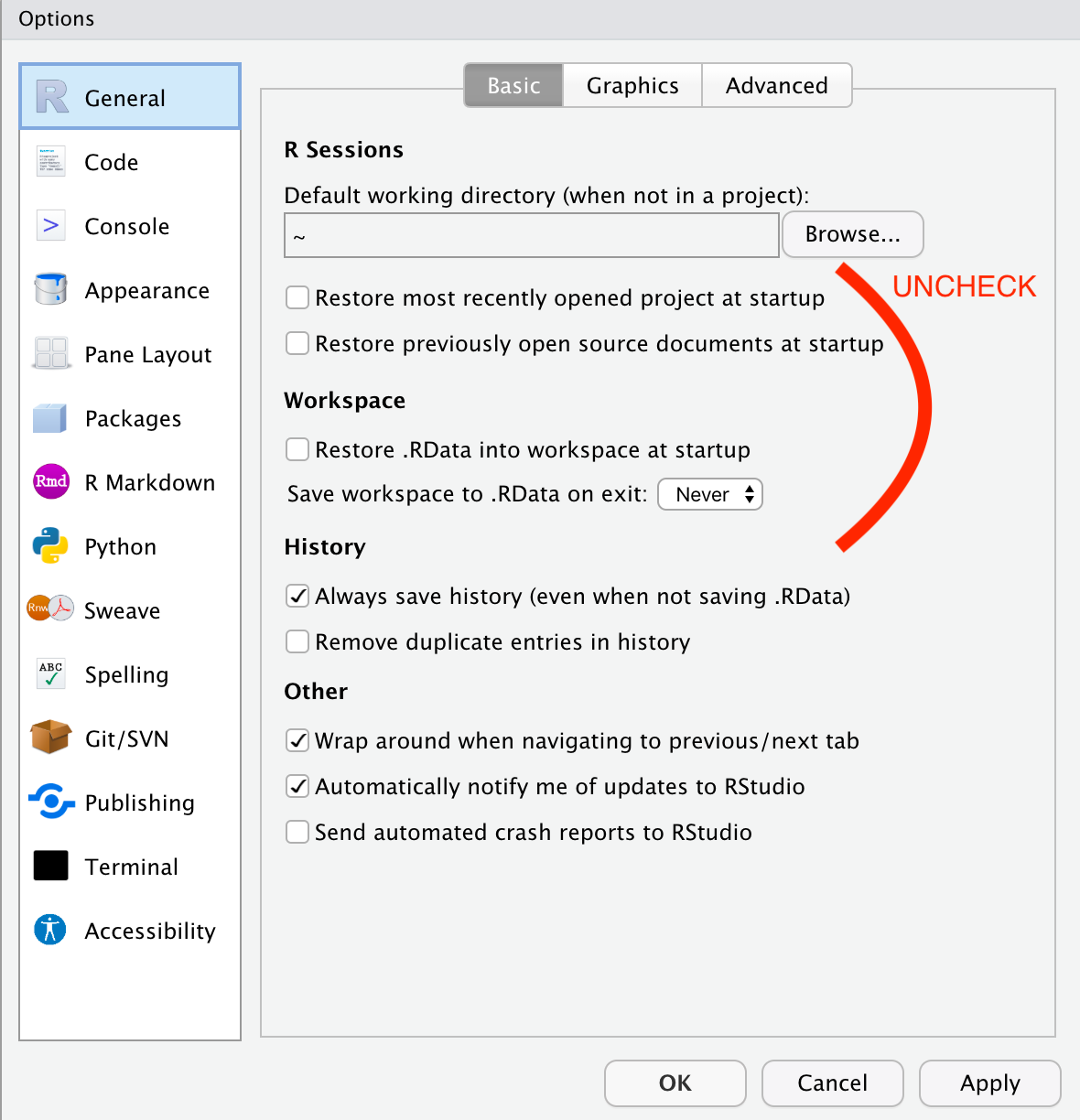This screenshot has width=1080, height=1120.
Task: Open Appearance paint bucket settings
Action: tap(50, 289)
